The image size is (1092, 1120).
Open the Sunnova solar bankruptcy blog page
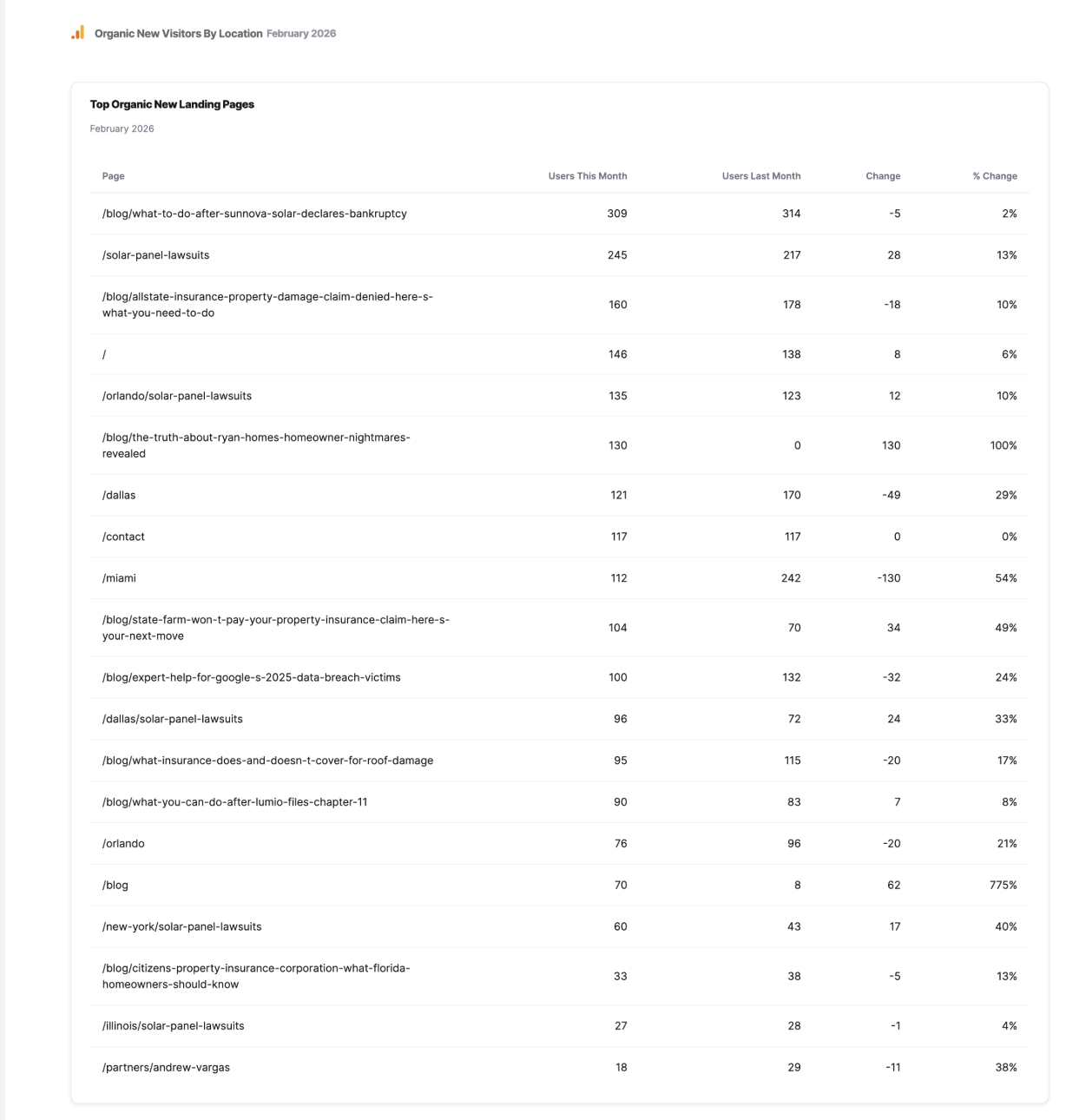point(254,214)
